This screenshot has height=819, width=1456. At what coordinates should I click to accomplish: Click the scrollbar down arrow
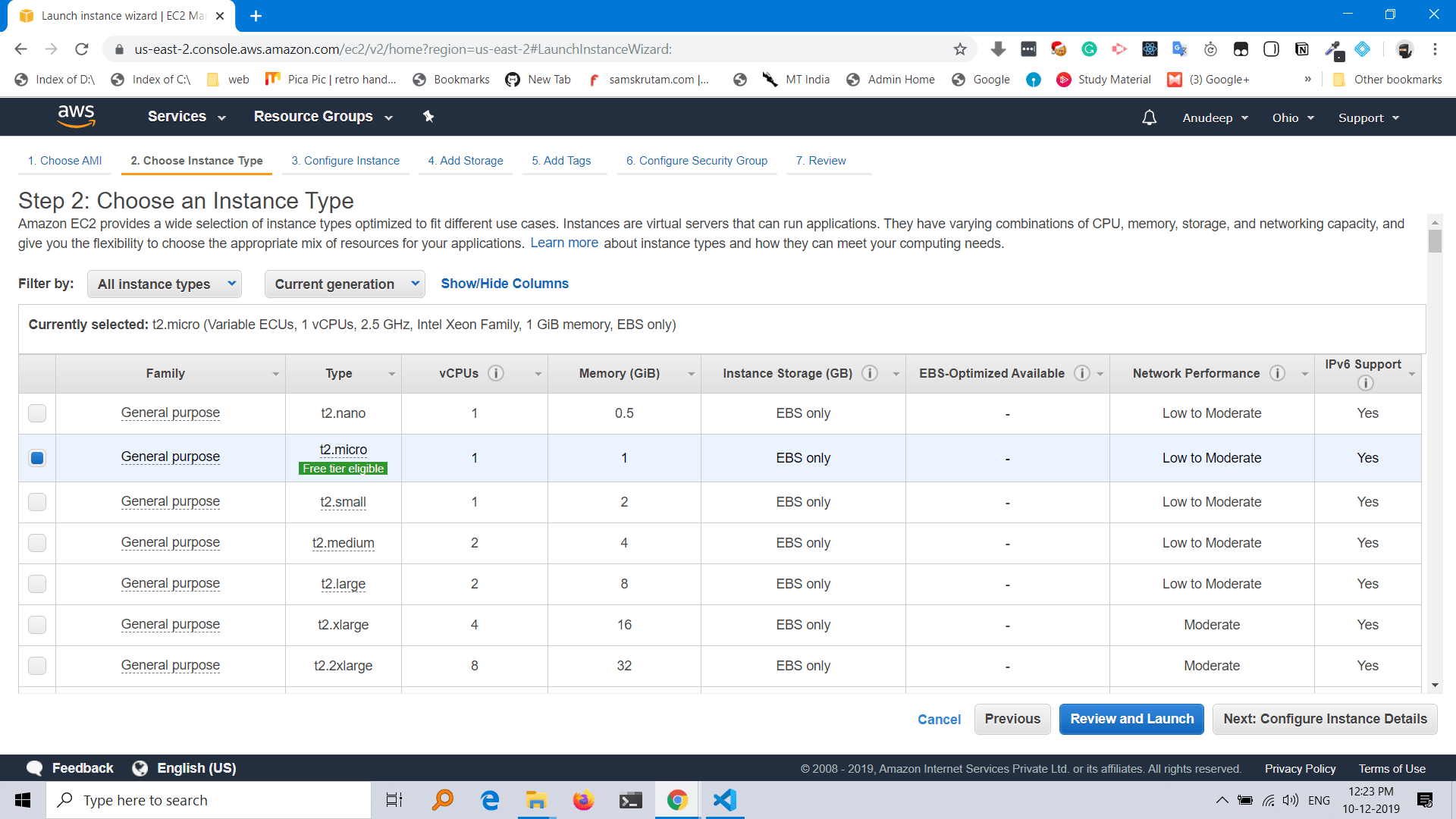[x=1434, y=686]
